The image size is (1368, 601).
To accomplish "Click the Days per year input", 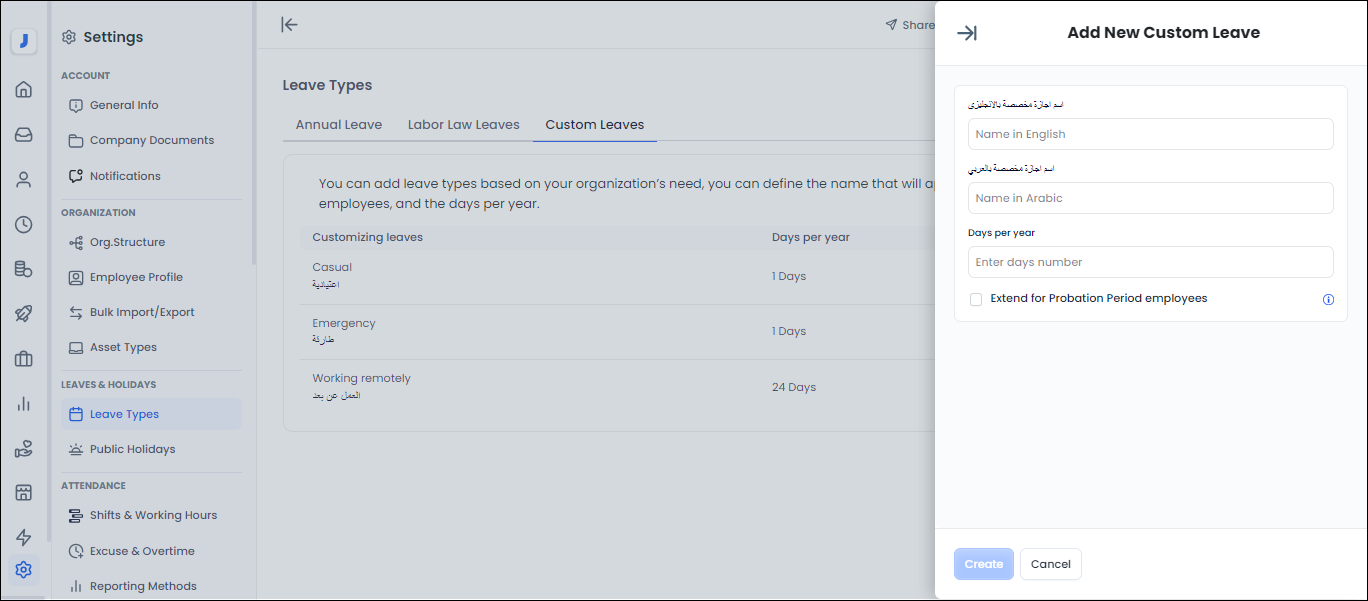I will (x=1150, y=262).
